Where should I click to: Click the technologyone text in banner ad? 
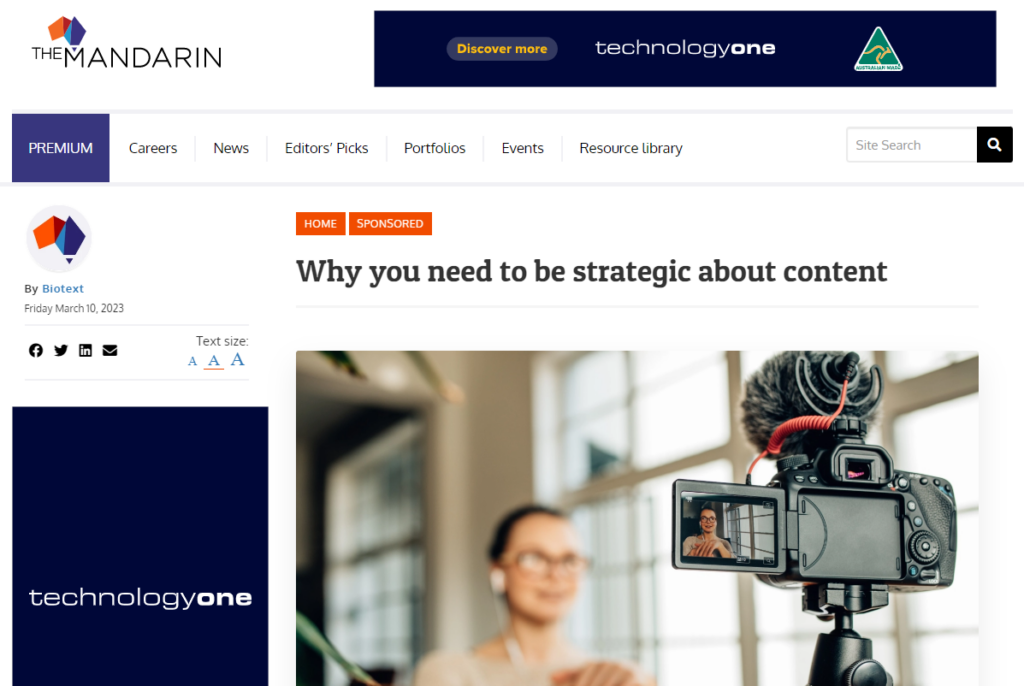coord(685,48)
